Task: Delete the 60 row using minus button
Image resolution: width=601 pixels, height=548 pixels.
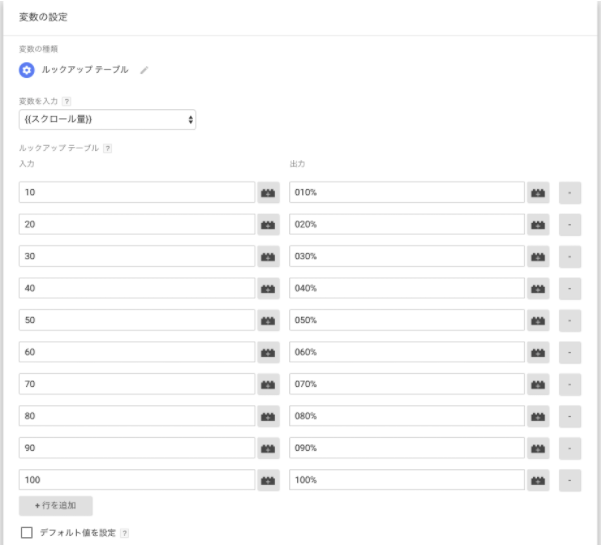Action: (570, 352)
